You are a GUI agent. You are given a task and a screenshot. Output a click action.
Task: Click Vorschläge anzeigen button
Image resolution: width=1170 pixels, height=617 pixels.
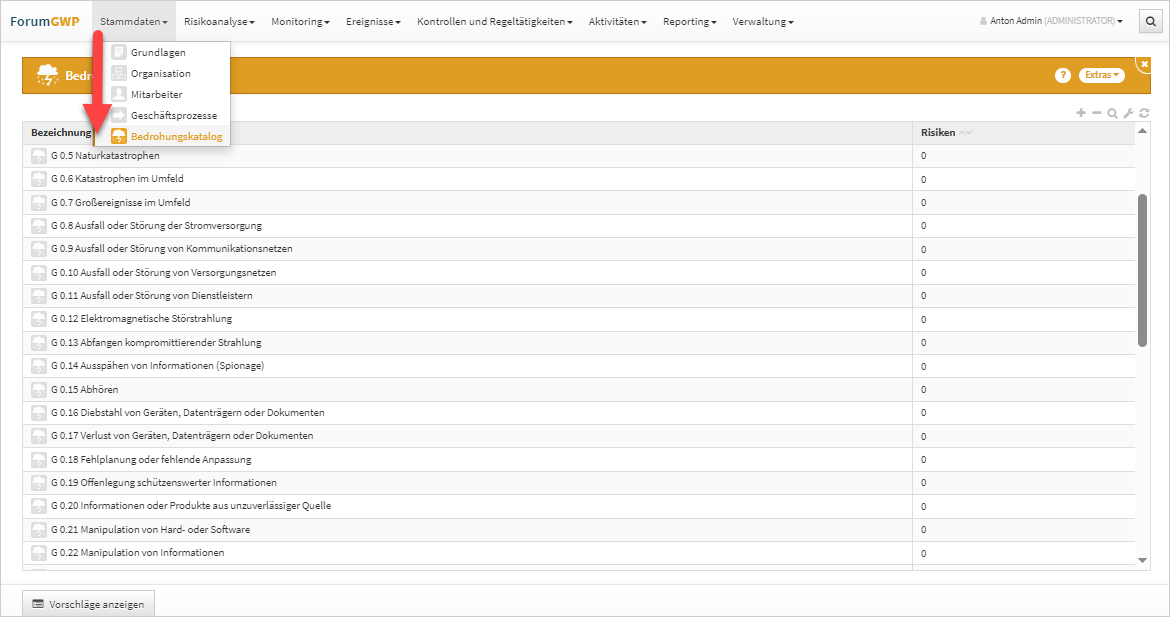(88, 604)
